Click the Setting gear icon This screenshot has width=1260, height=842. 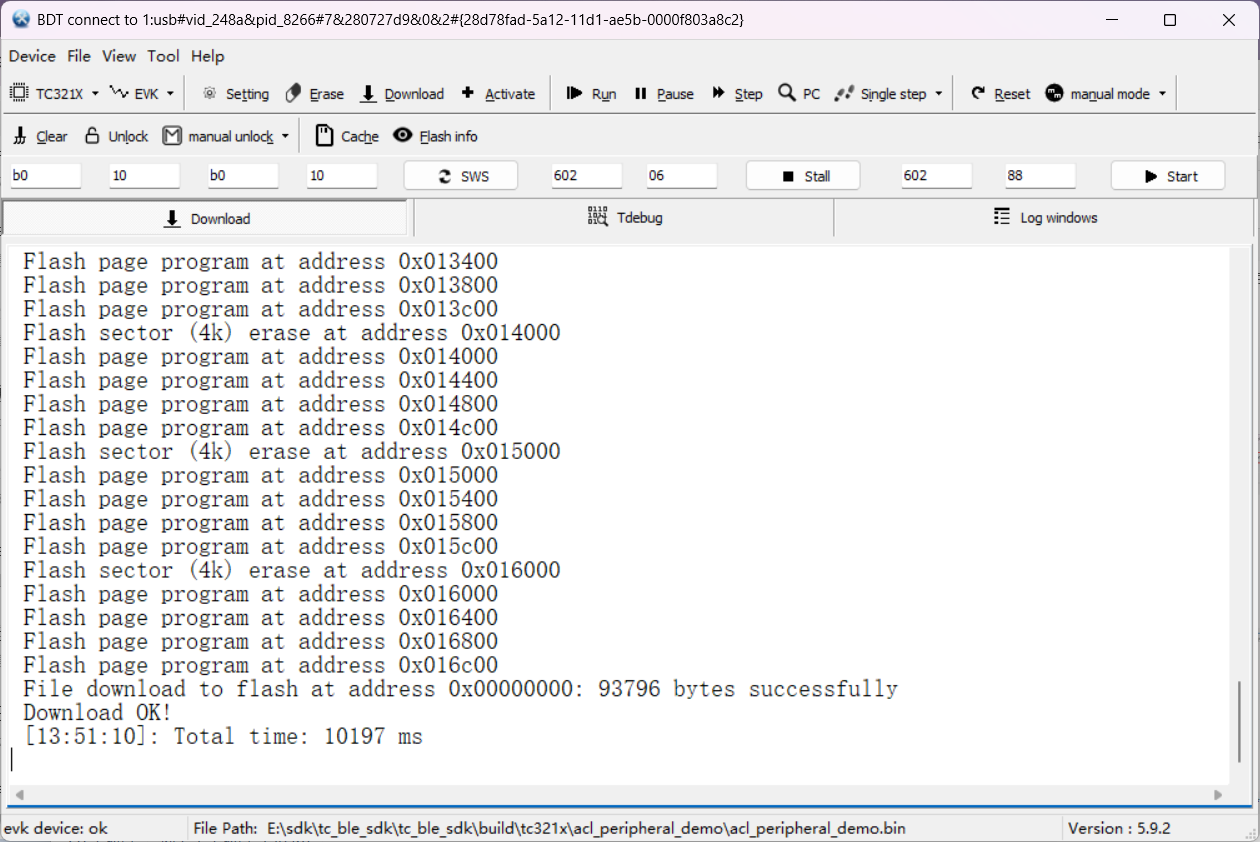pos(209,93)
